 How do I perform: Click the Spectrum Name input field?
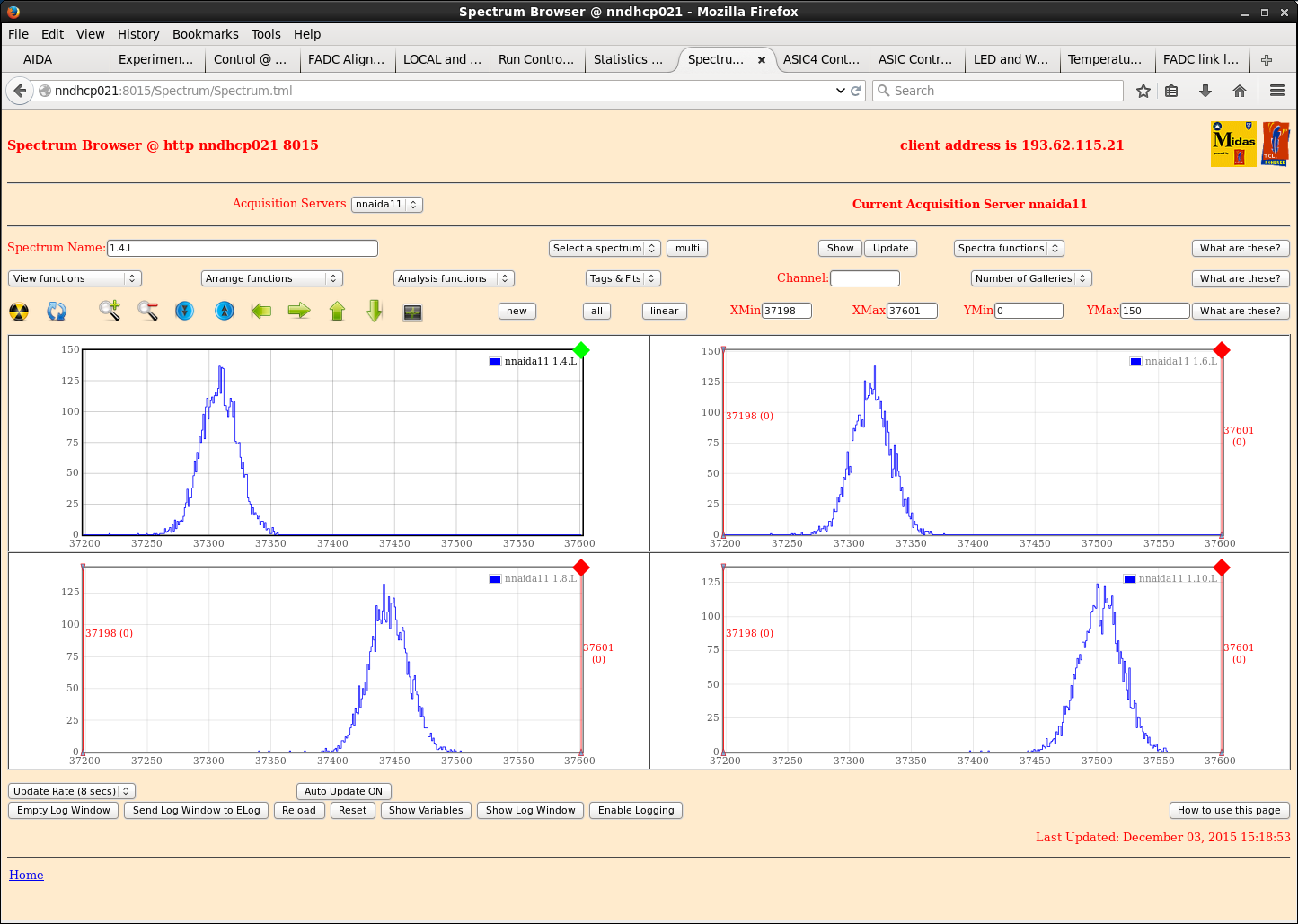[243, 248]
